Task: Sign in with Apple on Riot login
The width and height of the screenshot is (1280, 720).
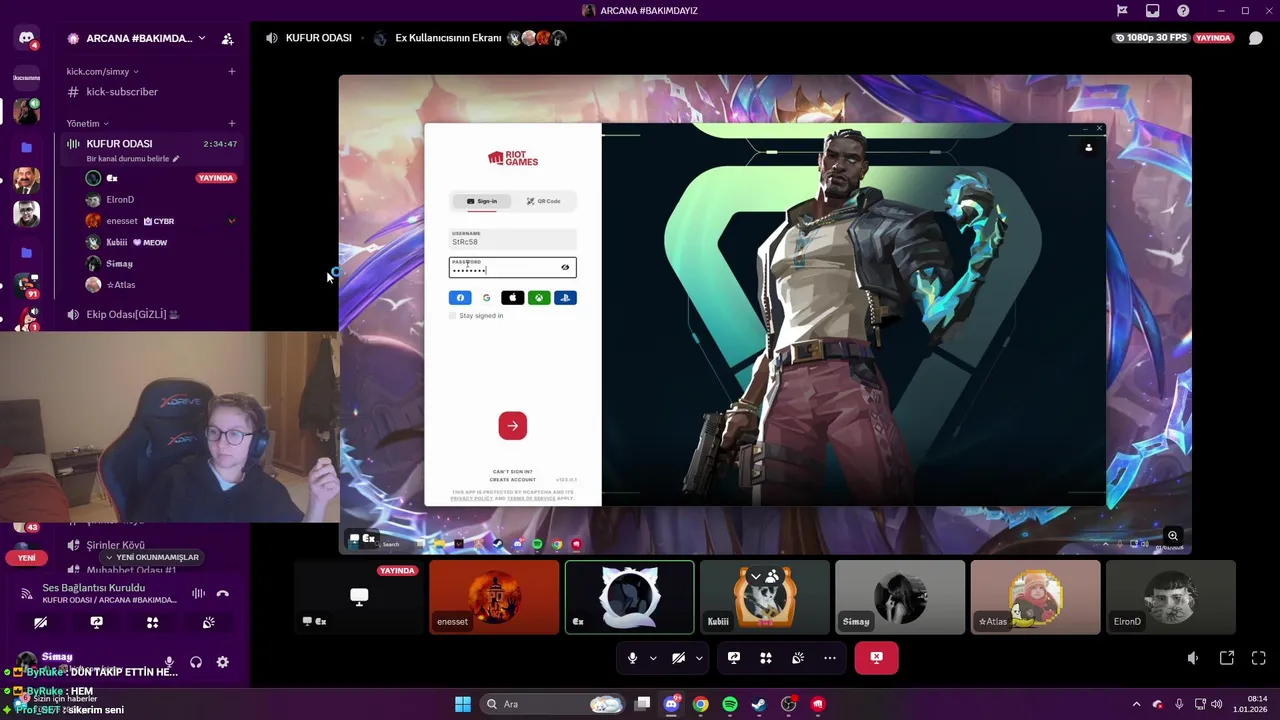Action: [512, 297]
